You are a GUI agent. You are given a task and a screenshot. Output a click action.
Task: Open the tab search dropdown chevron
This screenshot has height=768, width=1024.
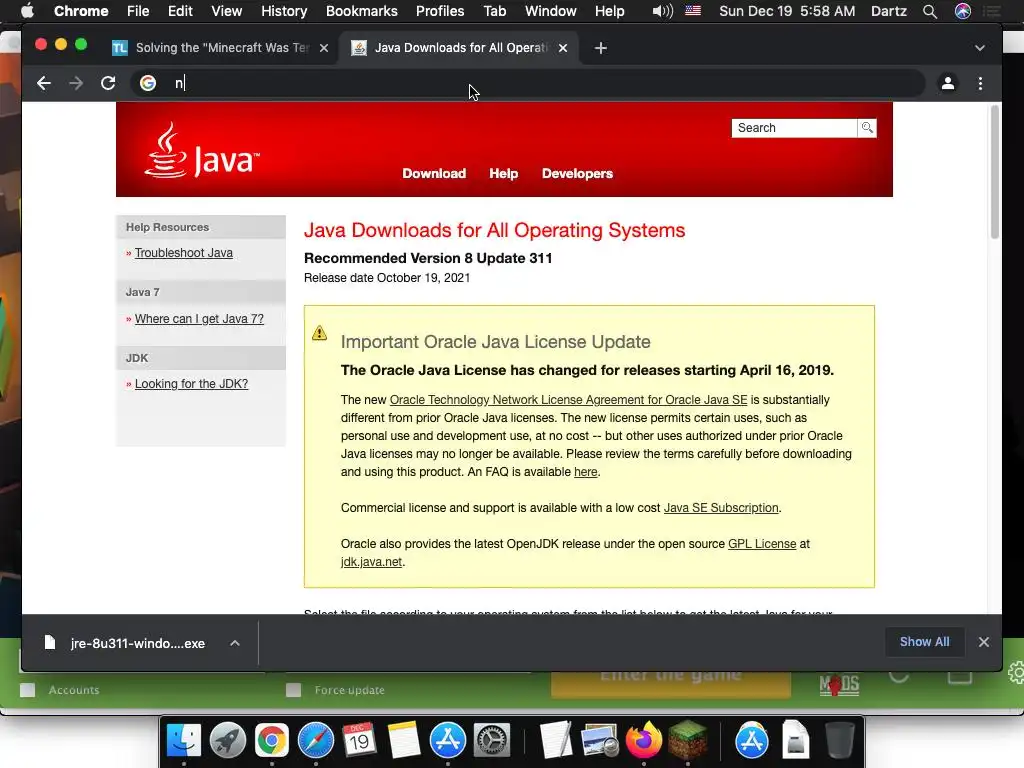point(980,48)
